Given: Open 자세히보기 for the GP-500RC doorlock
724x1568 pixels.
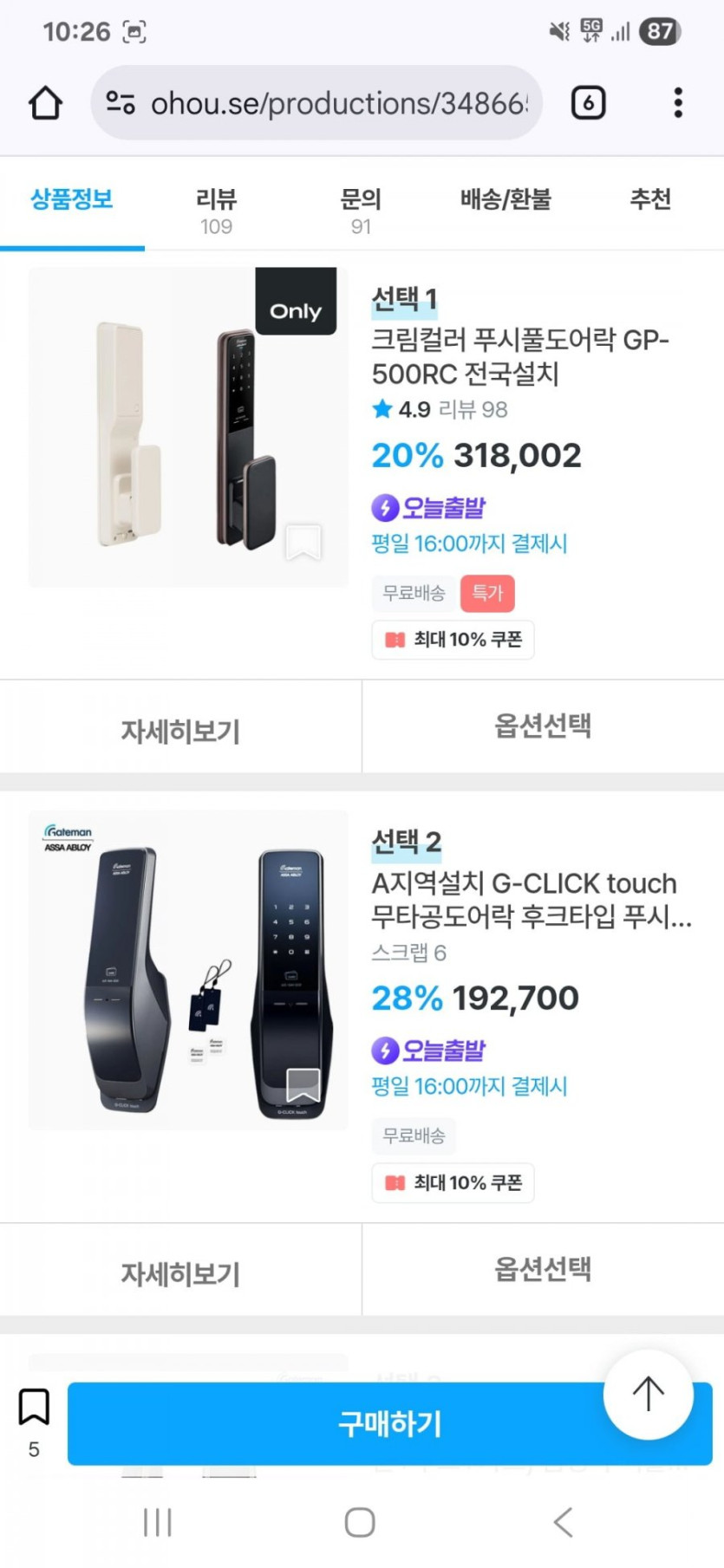Looking at the screenshot, I should click(x=180, y=731).
